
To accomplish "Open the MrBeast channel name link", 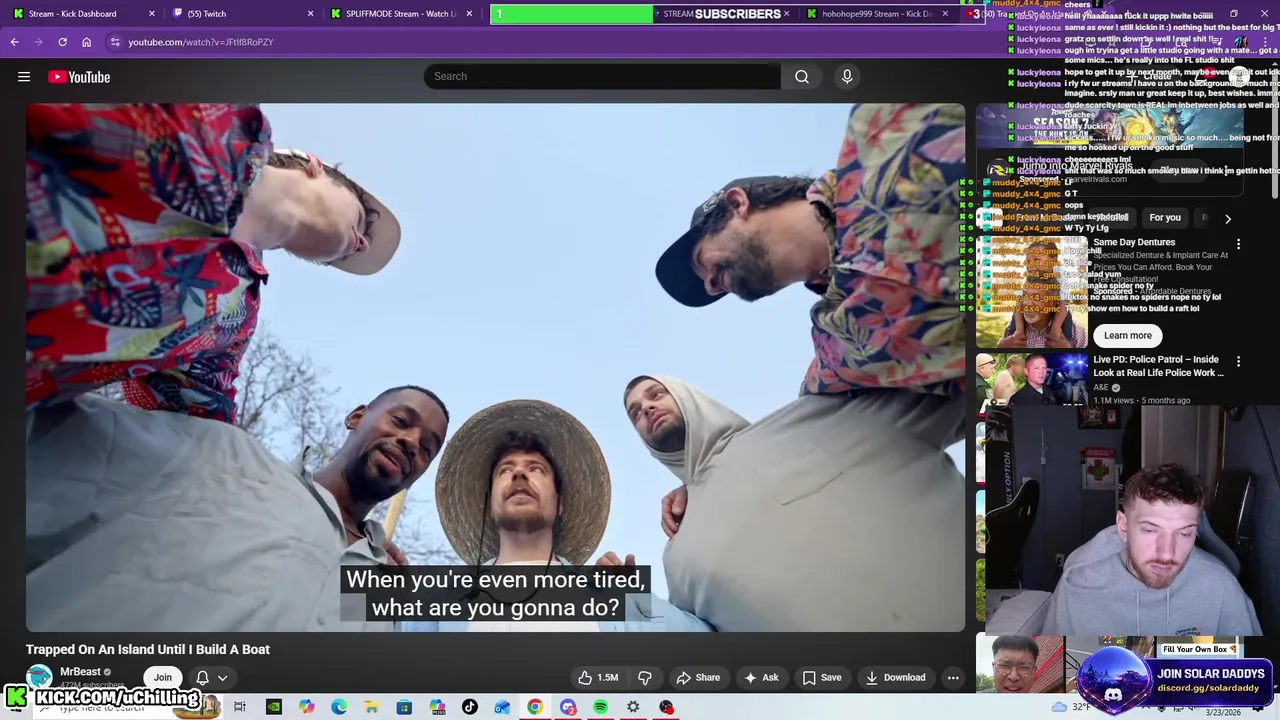I will pos(80,672).
